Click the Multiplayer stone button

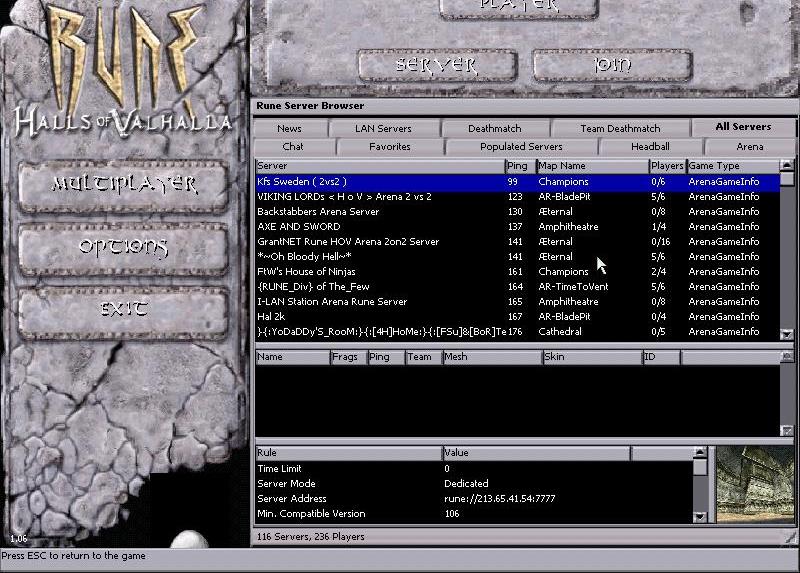pyautogui.click(x=125, y=184)
